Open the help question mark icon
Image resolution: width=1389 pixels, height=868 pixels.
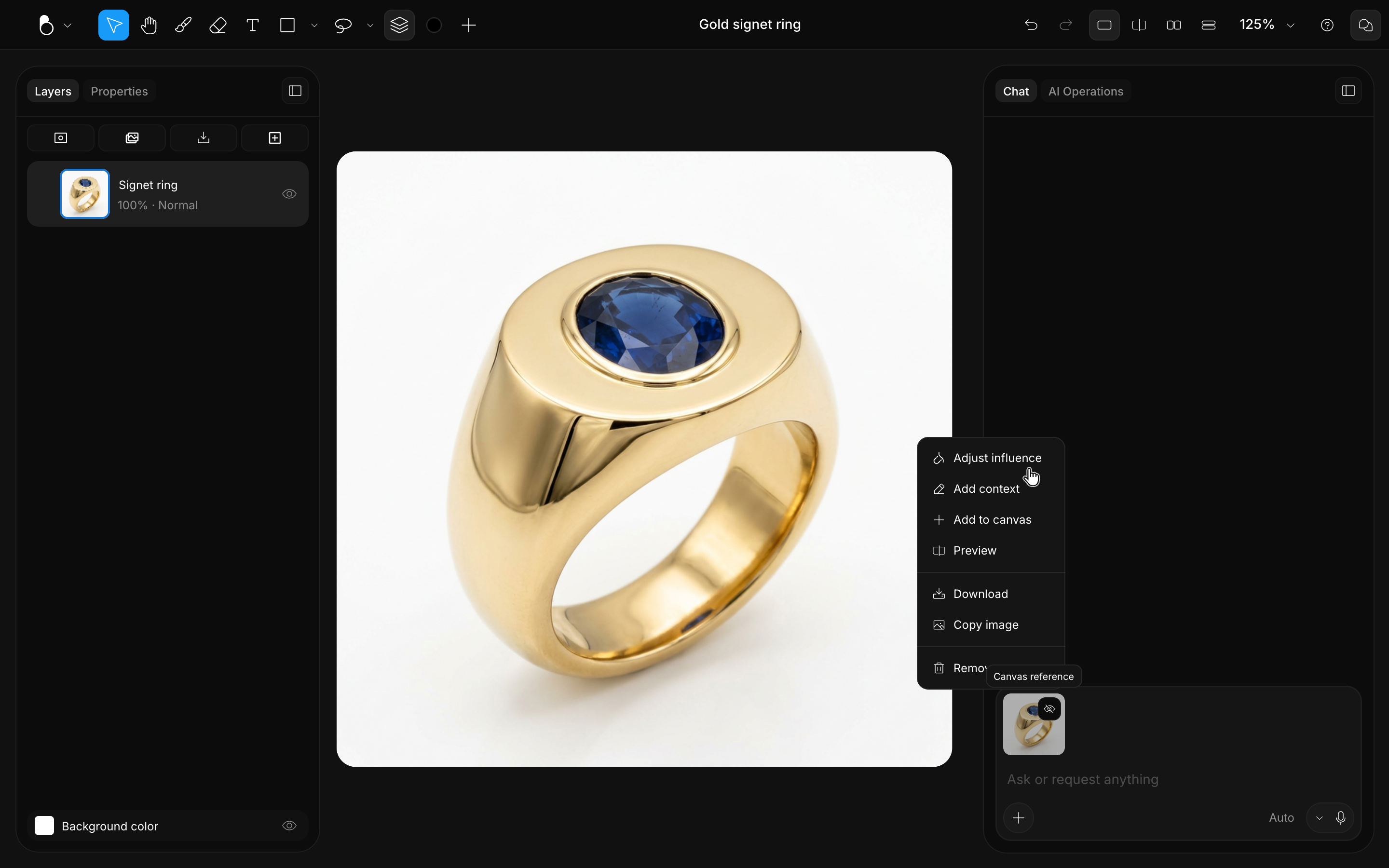(1327, 25)
